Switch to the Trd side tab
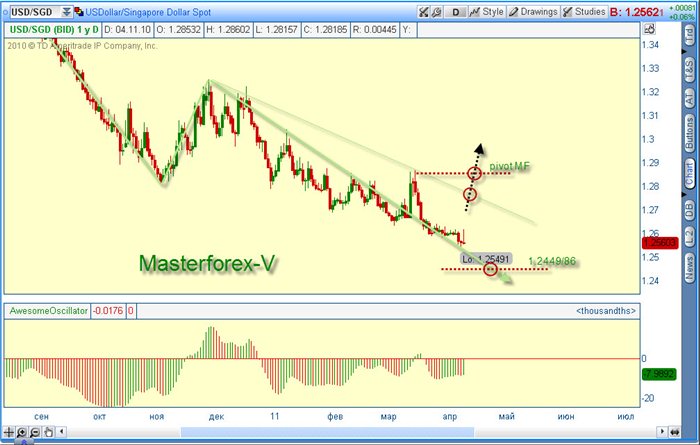Viewport: 700px width, 445px height. tap(690, 36)
